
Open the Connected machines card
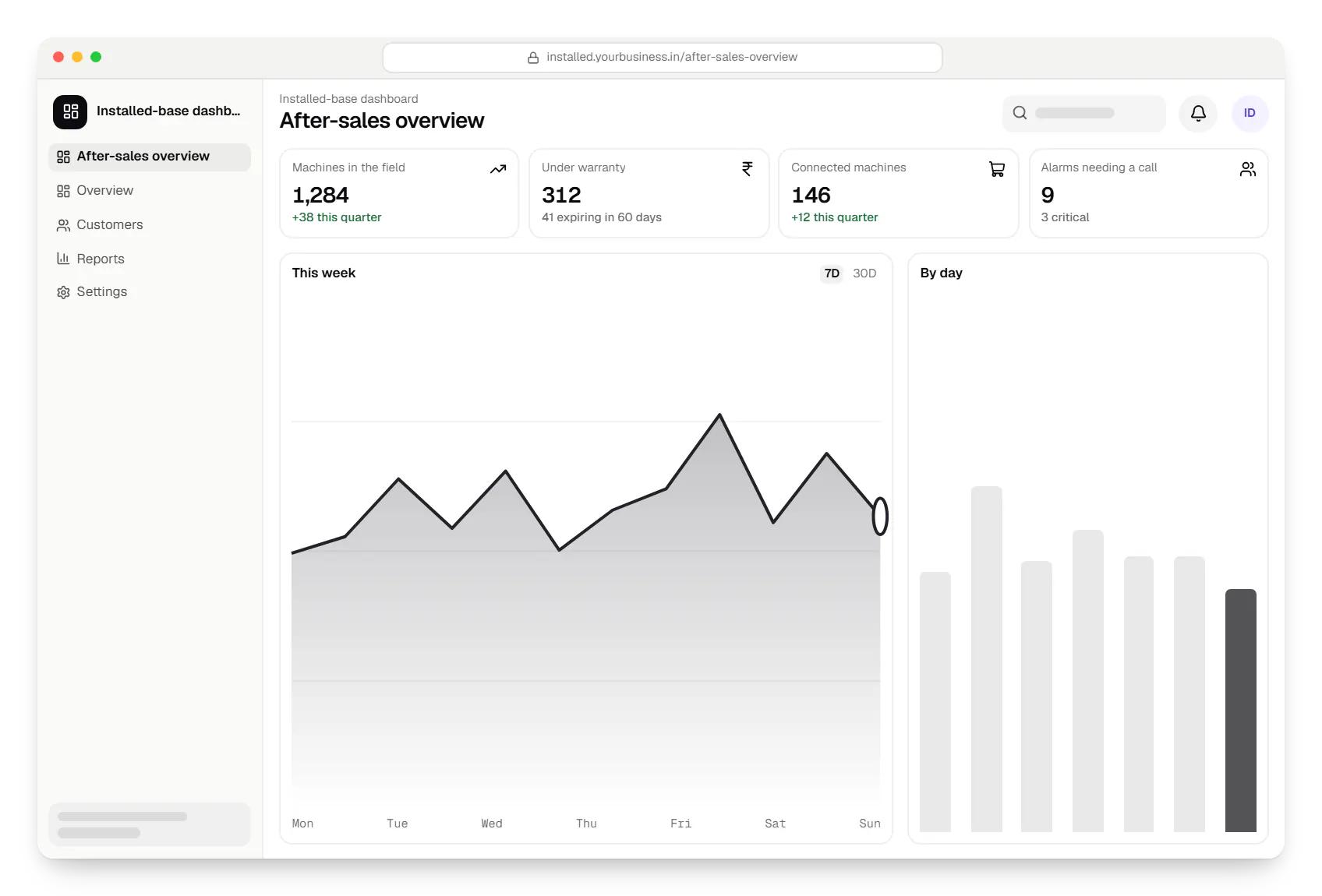coord(898,193)
